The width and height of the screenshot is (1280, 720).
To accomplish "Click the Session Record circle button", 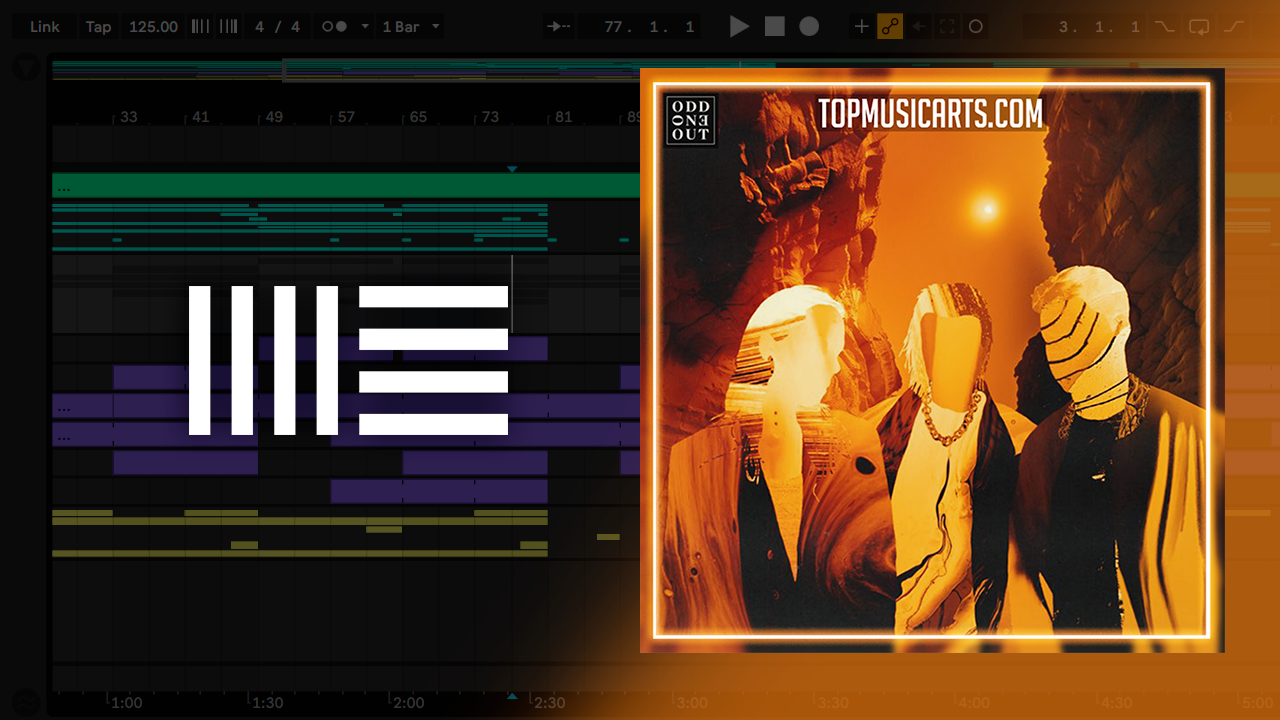I will click(x=976, y=27).
